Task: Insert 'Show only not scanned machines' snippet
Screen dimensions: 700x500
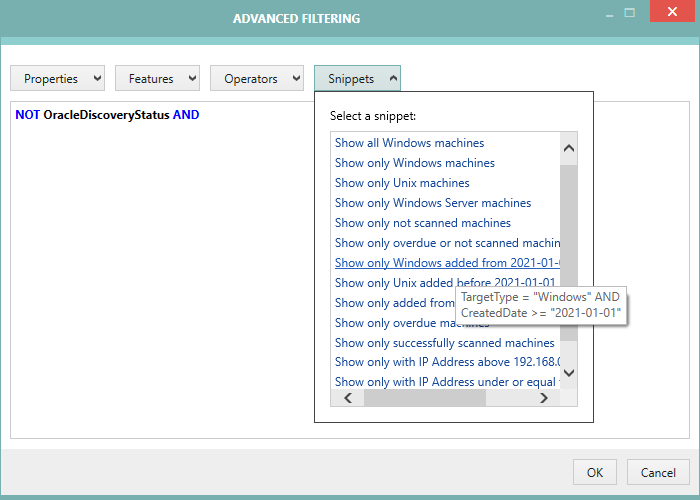Action: pyautogui.click(x=422, y=223)
